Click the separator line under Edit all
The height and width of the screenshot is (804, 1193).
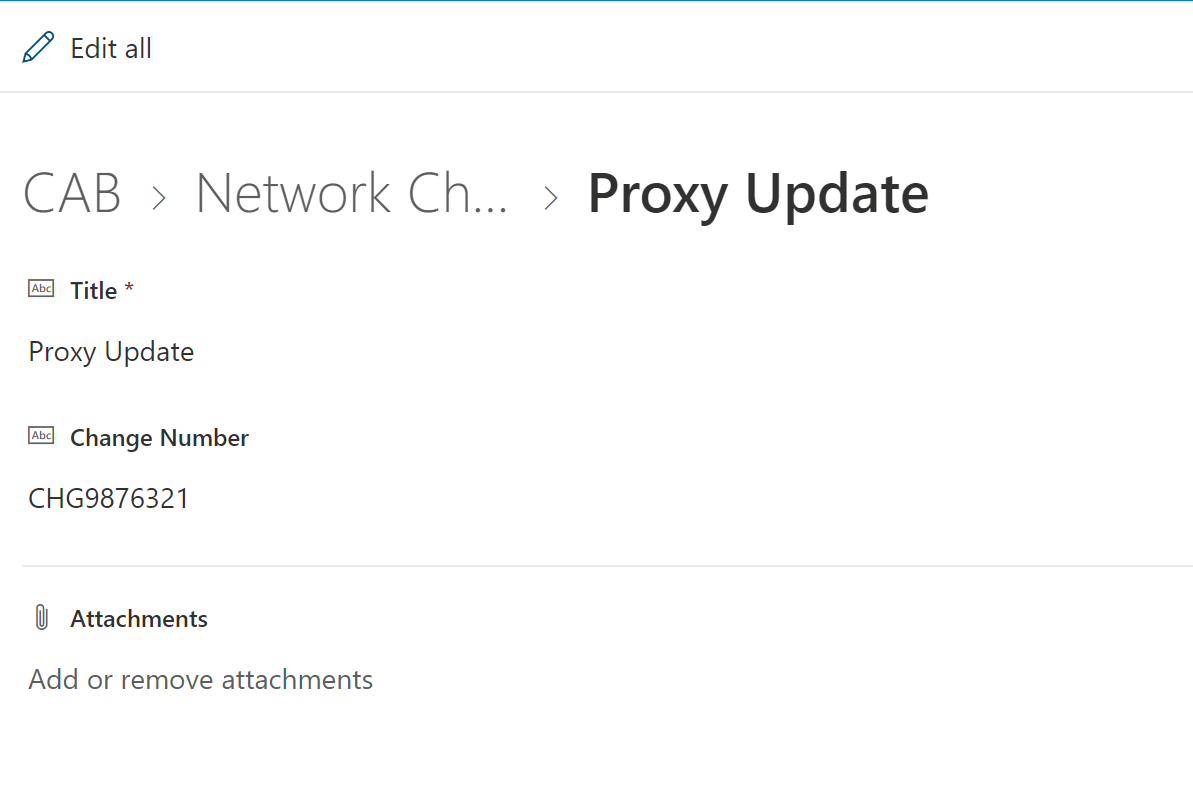pyautogui.click(x=600, y=92)
